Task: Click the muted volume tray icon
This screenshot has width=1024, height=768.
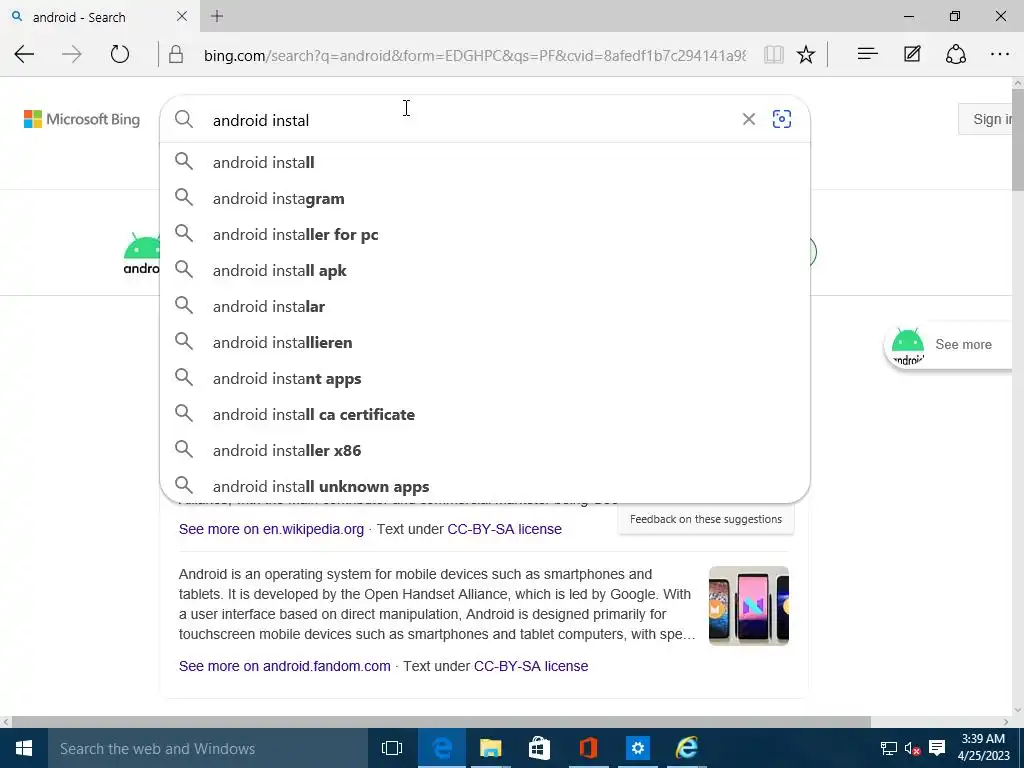Action: pyautogui.click(x=912, y=748)
